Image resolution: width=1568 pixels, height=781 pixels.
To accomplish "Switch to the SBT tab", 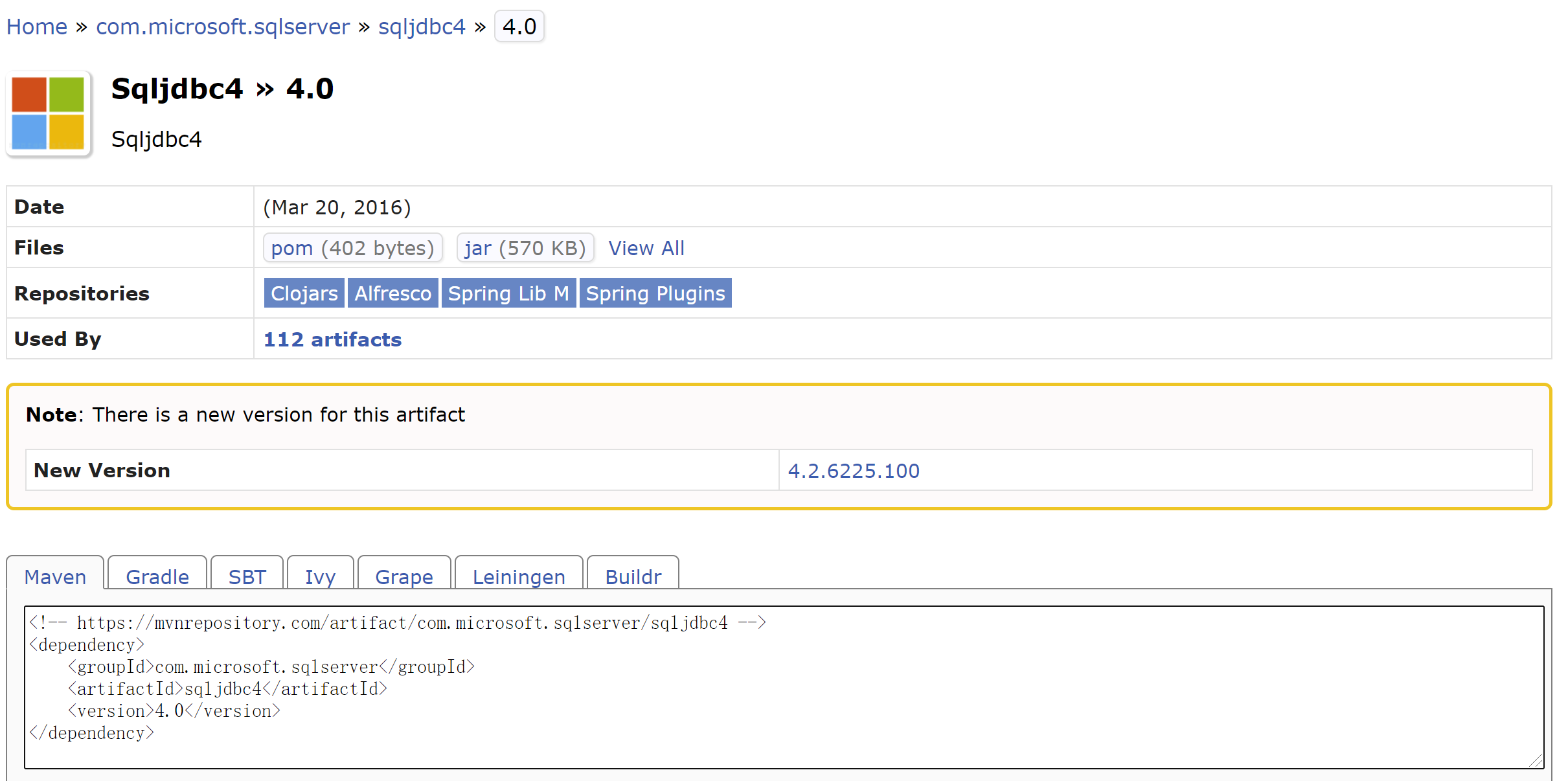I will coord(247,576).
